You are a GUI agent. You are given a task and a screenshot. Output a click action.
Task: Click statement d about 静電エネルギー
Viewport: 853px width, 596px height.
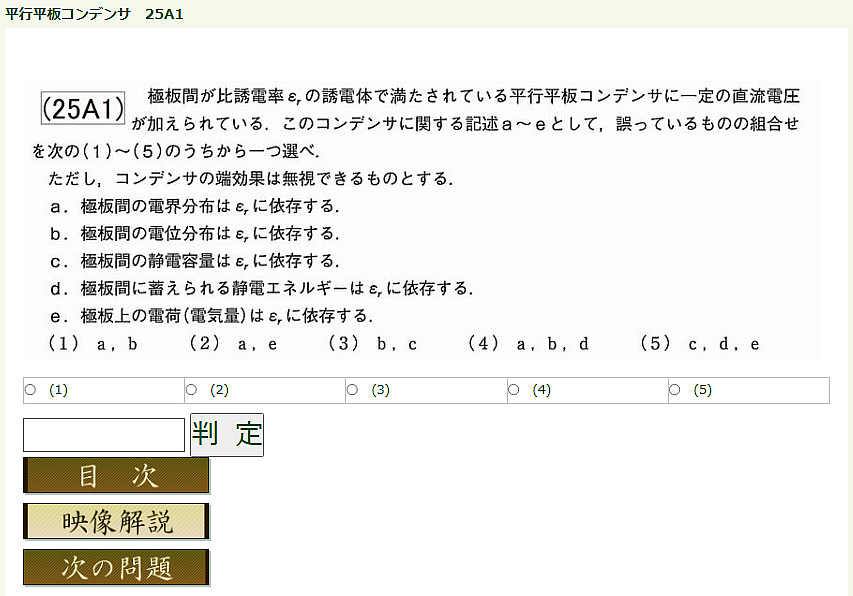click(260, 288)
